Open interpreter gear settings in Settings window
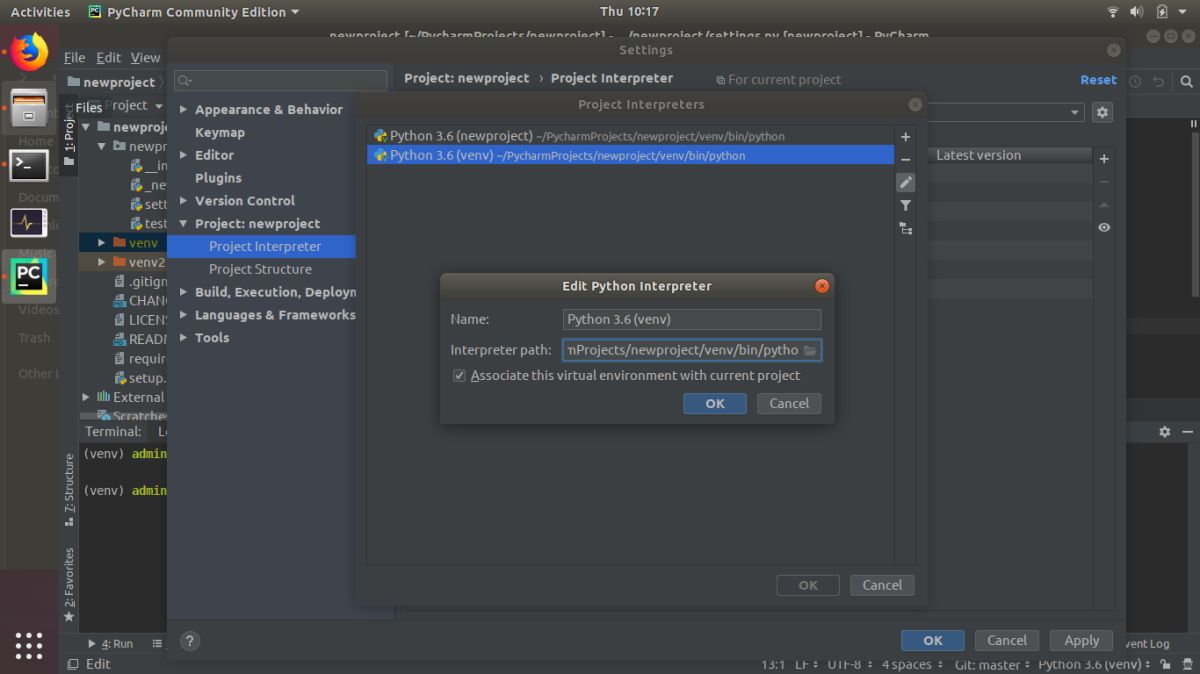This screenshot has height=674, width=1200. pos(1102,112)
